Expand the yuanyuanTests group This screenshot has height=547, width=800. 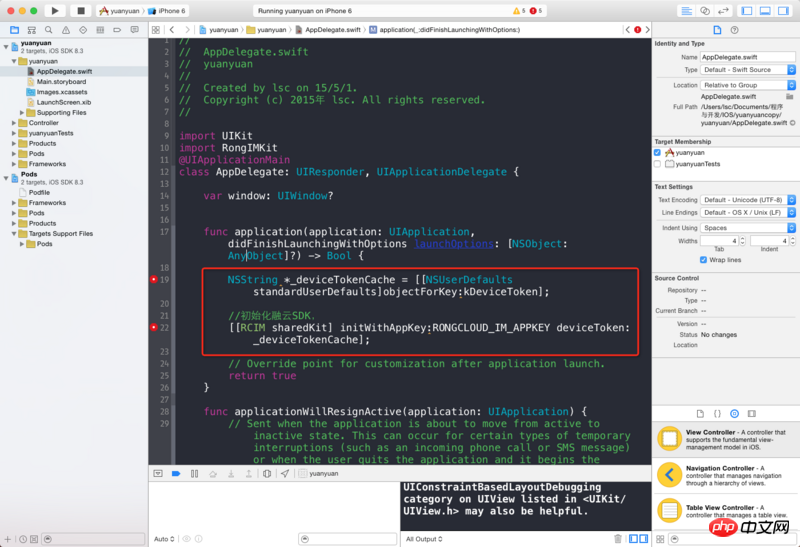[x=14, y=133]
